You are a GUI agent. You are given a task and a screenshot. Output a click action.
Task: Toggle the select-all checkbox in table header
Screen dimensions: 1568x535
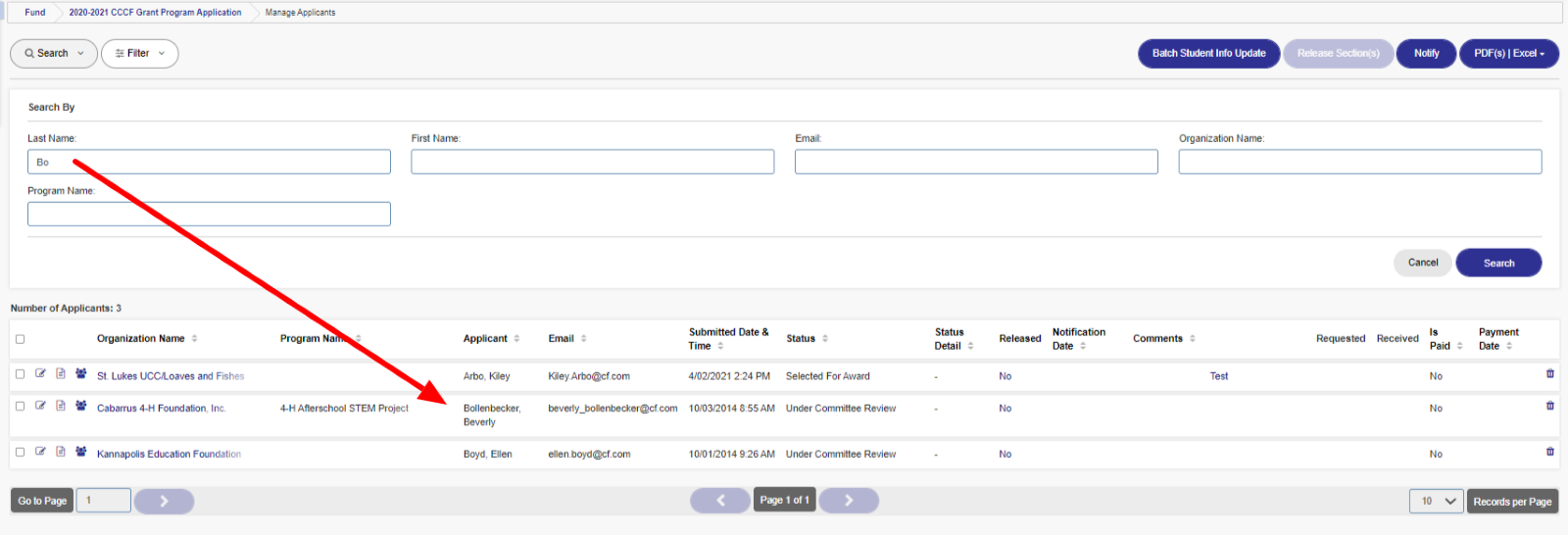20,339
